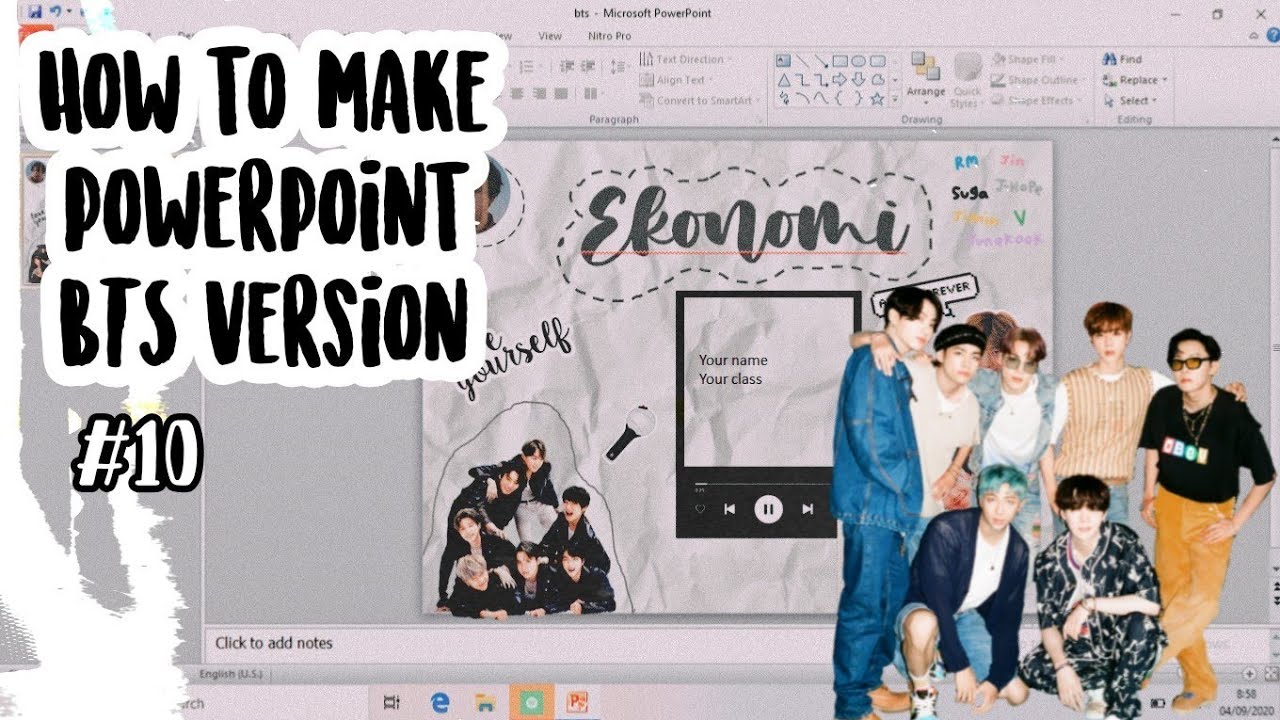Select the Arc shape

pos(802,98)
